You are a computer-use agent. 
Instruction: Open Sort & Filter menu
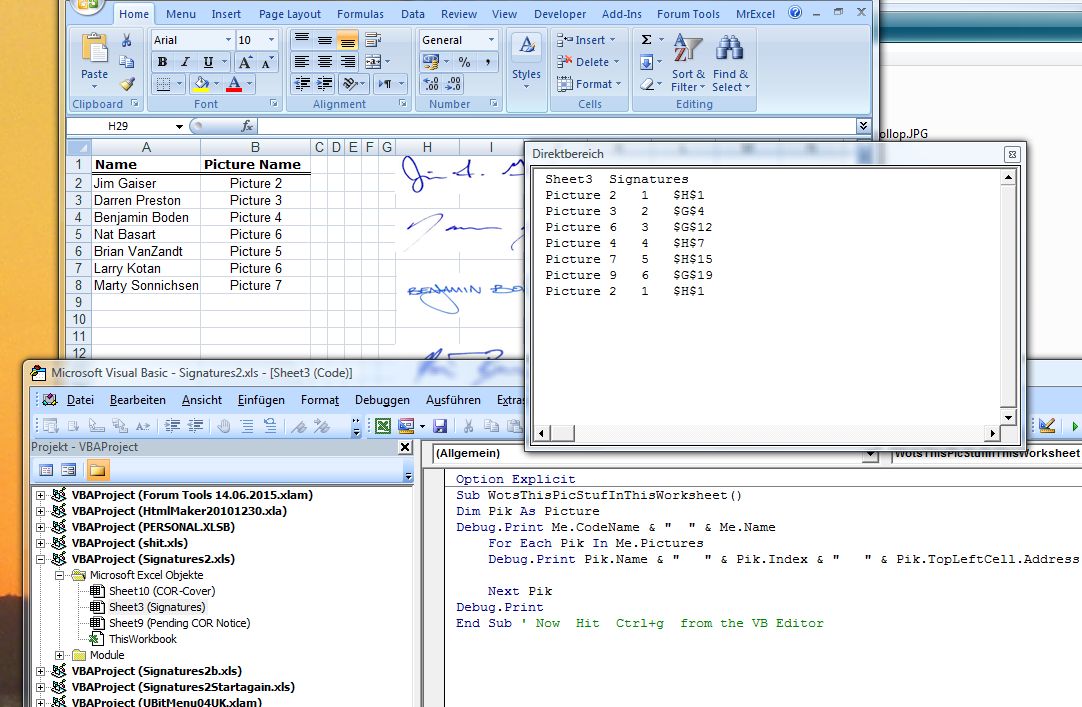(x=688, y=62)
